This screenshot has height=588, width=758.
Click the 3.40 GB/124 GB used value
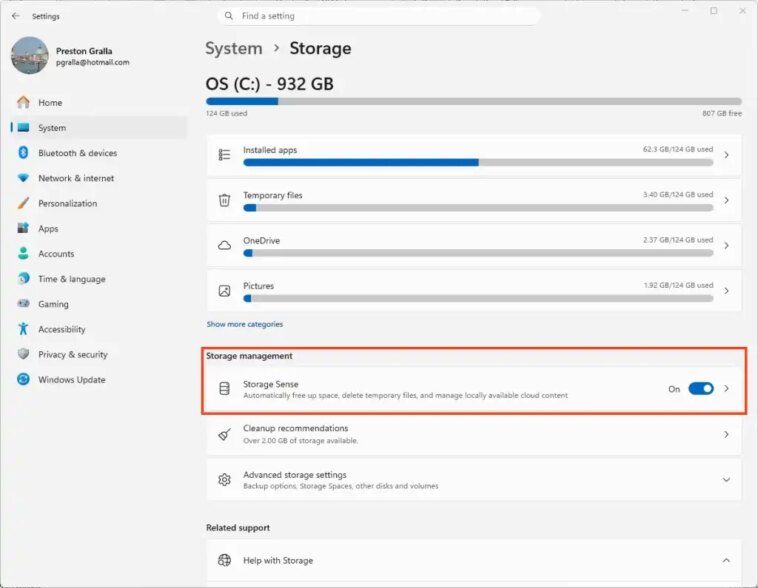pyautogui.click(x=678, y=194)
